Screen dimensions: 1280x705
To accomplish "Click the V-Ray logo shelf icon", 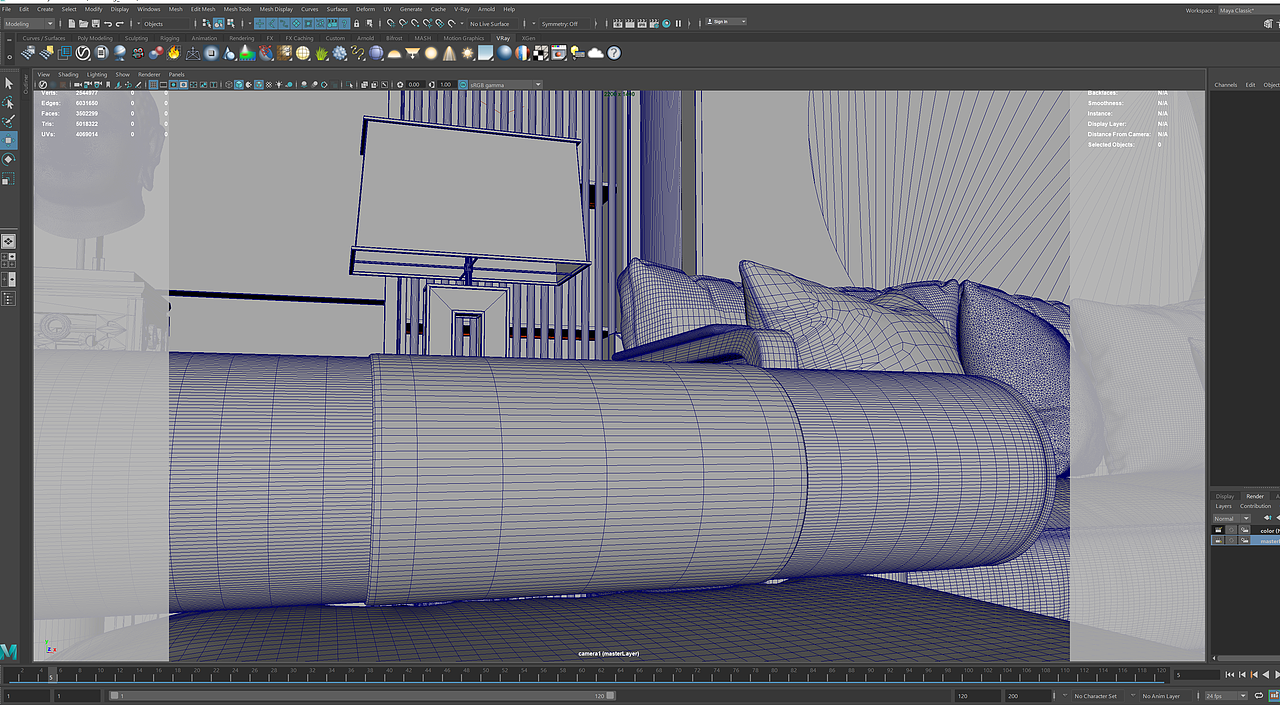I will tap(82, 52).
